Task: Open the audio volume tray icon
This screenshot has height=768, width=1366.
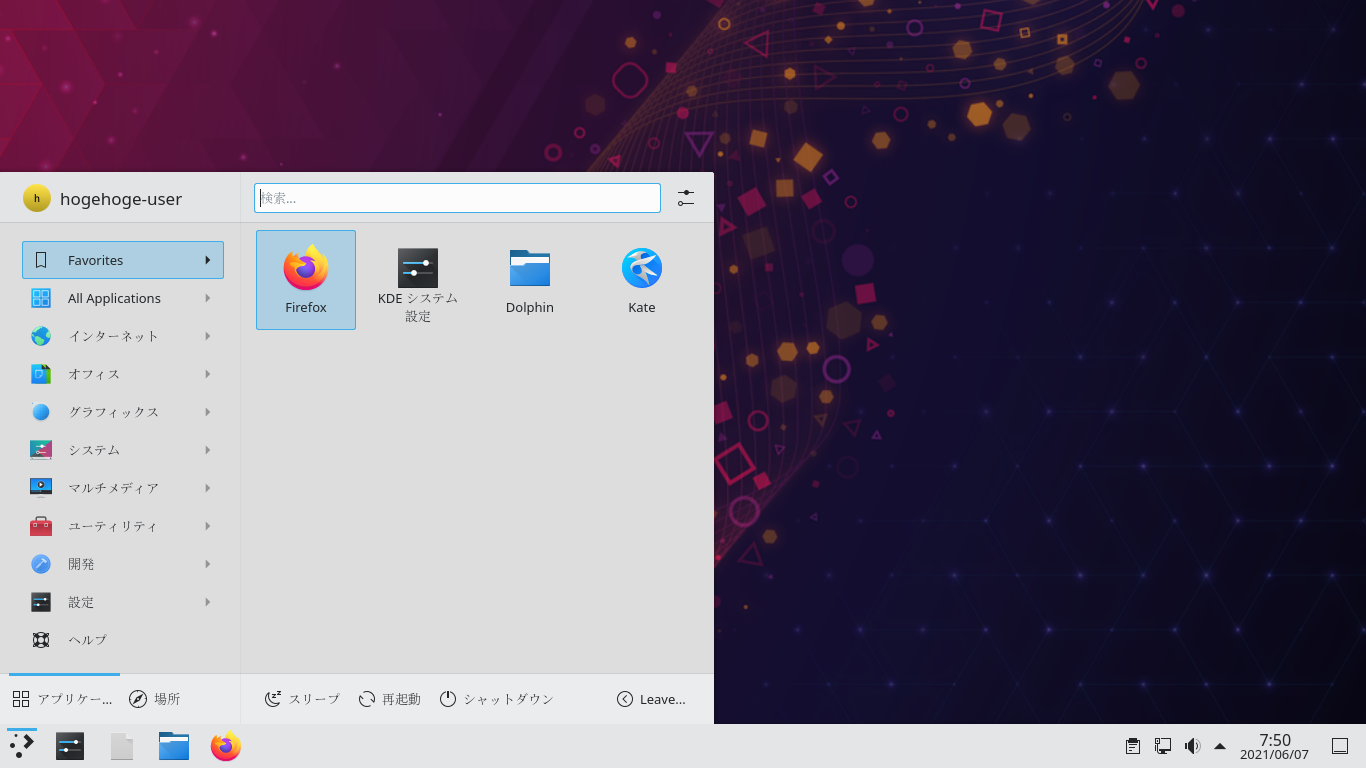Action: point(1192,746)
